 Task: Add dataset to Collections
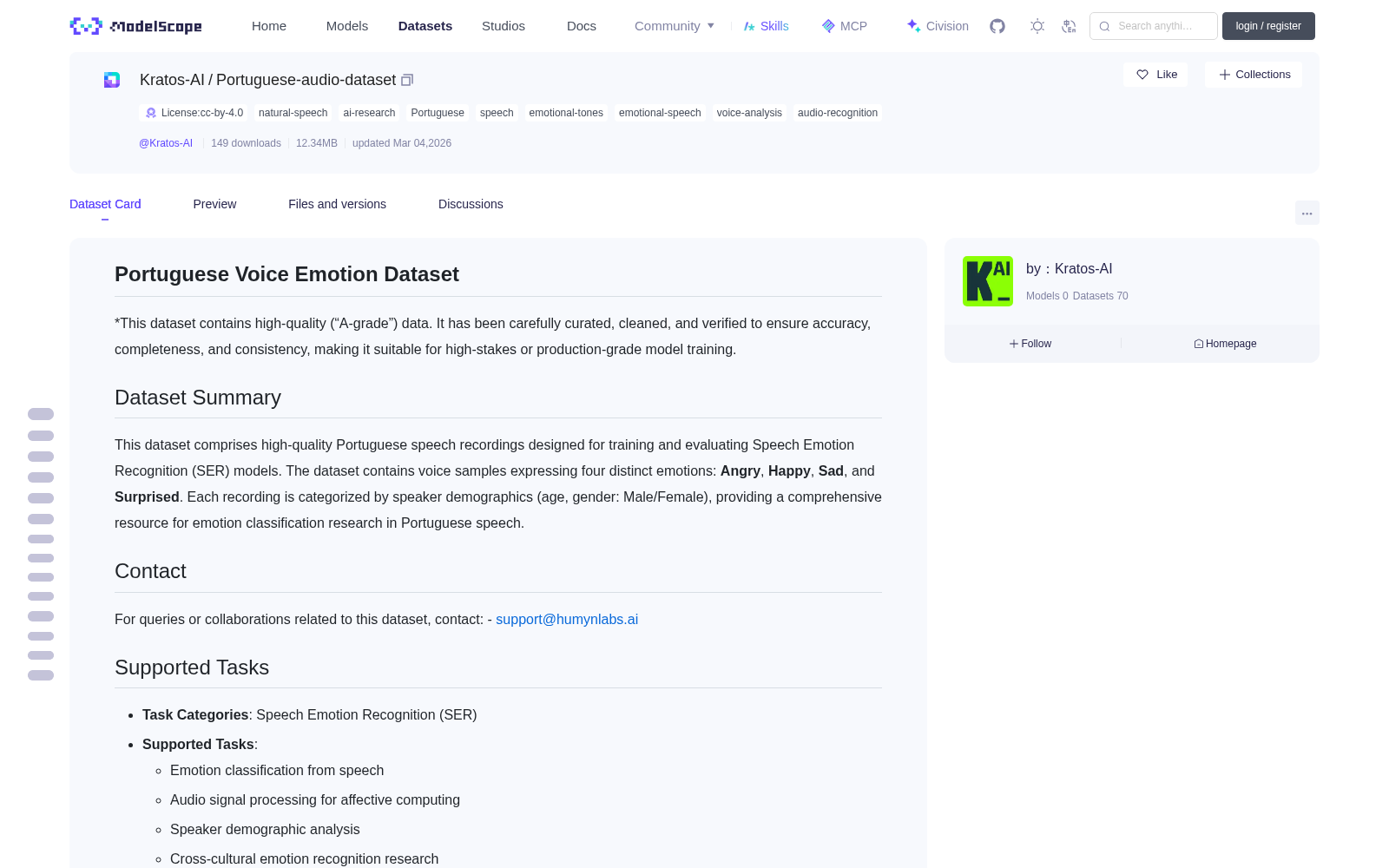(1254, 75)
